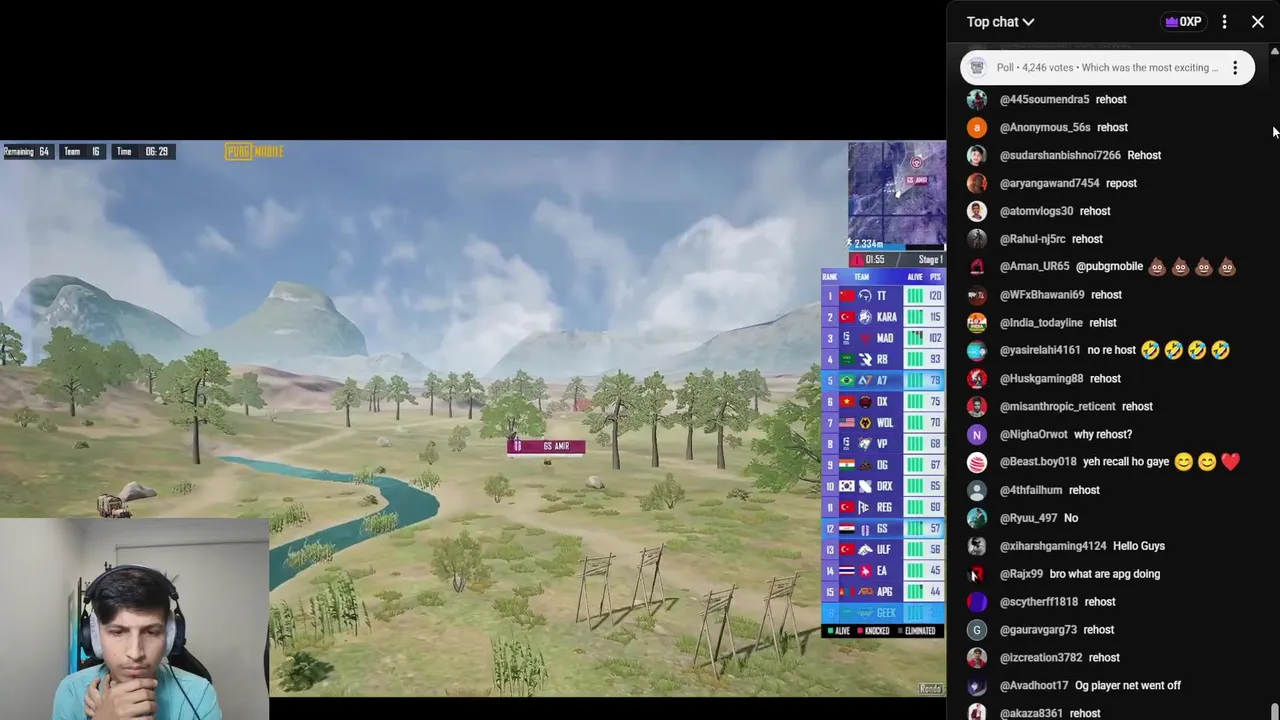1280x720 pixels.
Task: Click avatar of @xiharshgaming4124
Action: [x=977, y=546]
